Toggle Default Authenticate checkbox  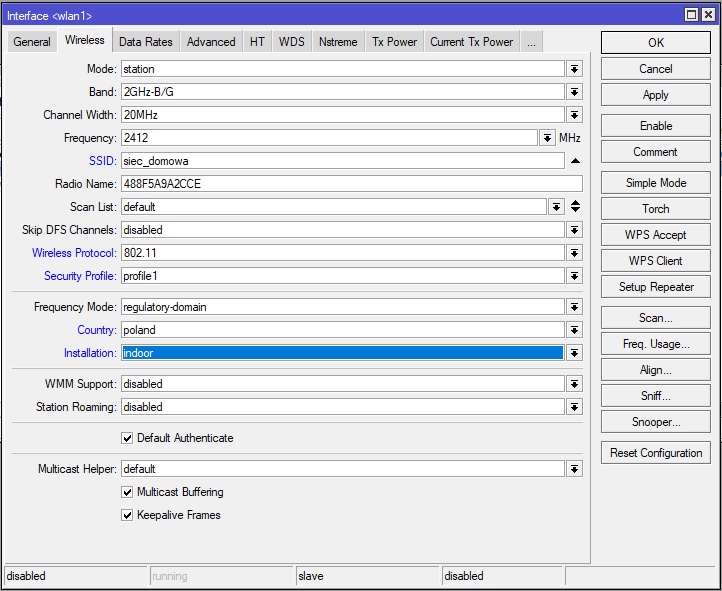point(127,438)
